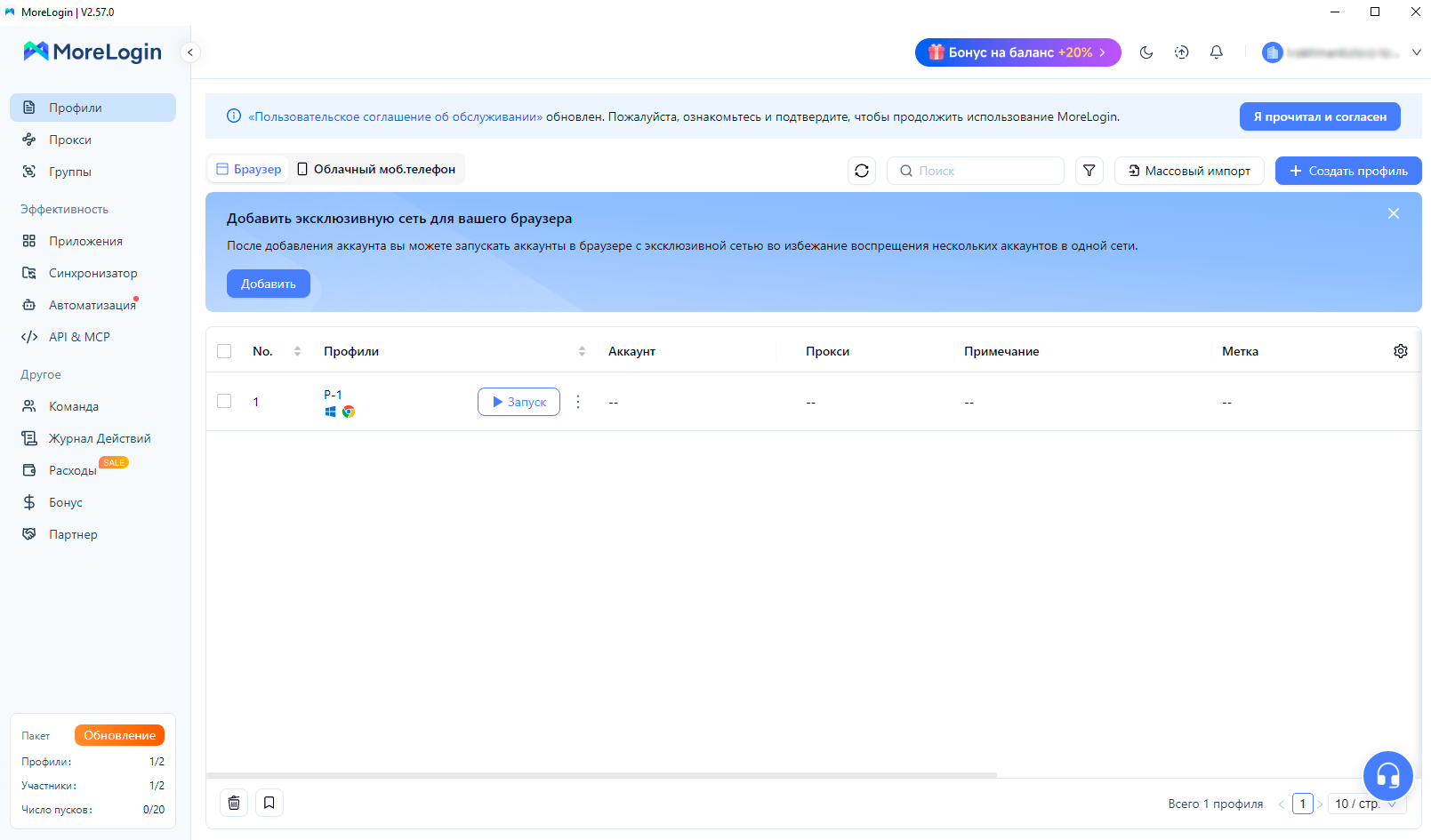Open Партнер in the sidebar
The image size is (1431, 840).
click(x=92, y=534)
